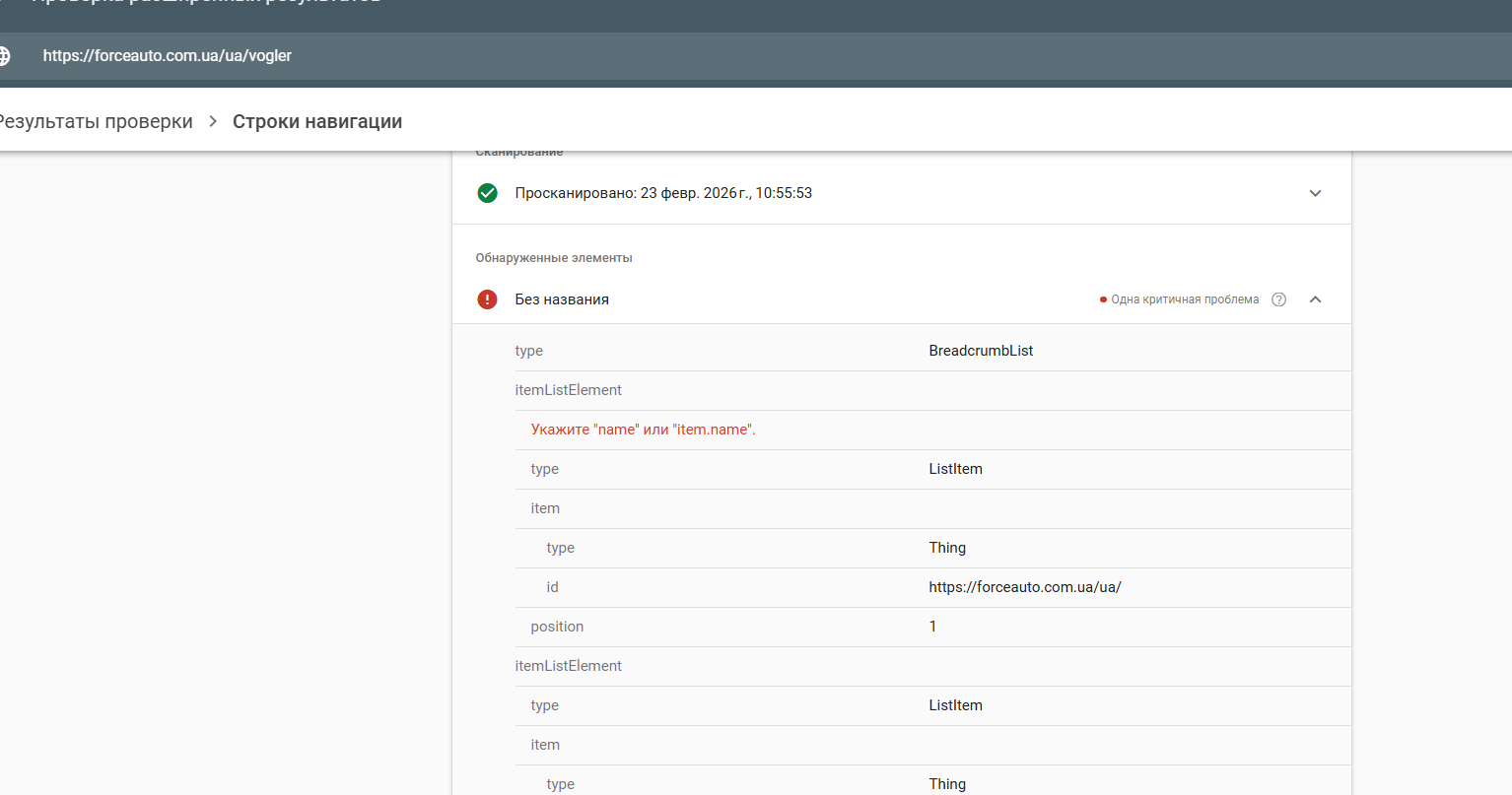Click the globe icon beside the URL

(x=4, y=56)
